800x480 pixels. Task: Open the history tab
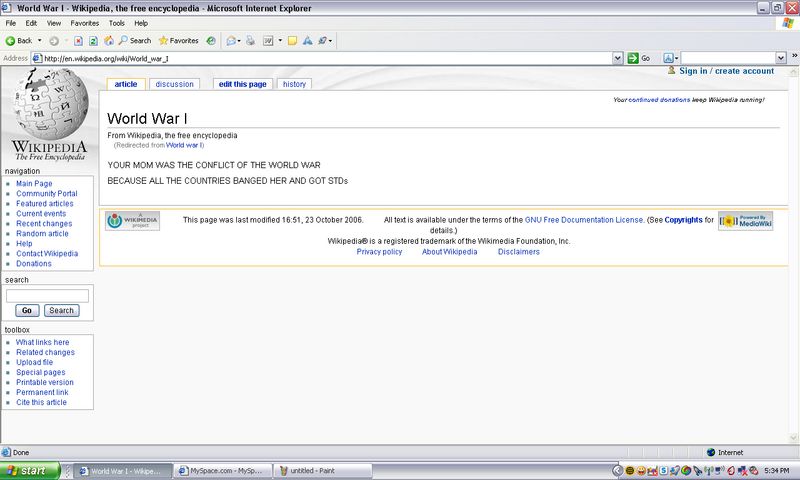pos(294,84)
